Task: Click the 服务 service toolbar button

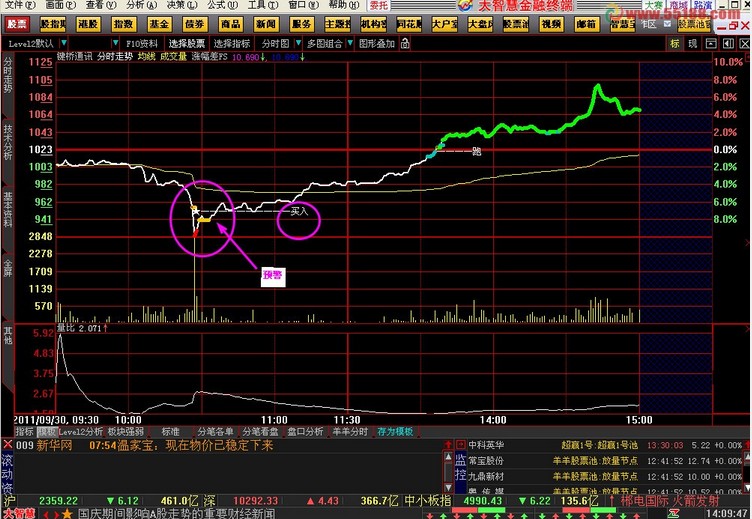Action: pyautogui.click(x=301, y=22)
